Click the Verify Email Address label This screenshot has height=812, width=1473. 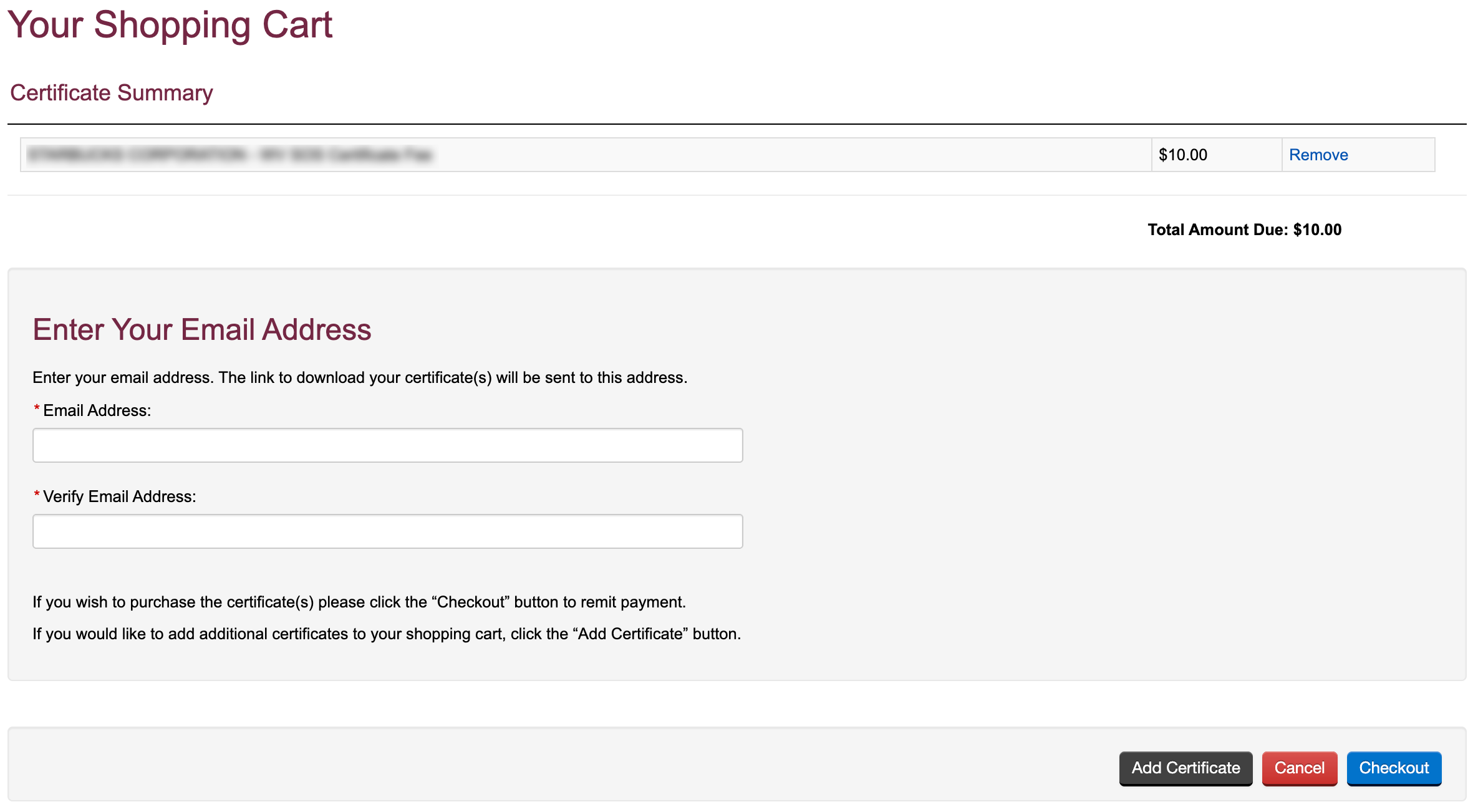point(120,496)
